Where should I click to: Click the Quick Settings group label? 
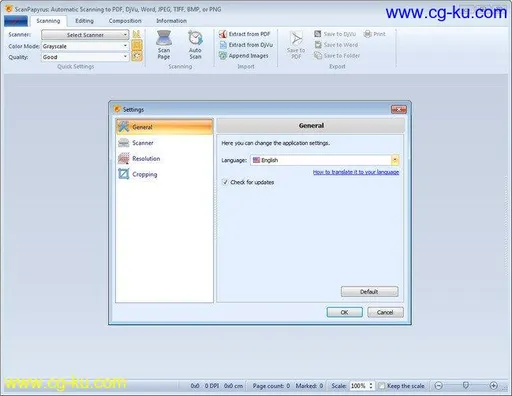pyautogui.click(x=76, y=67)
